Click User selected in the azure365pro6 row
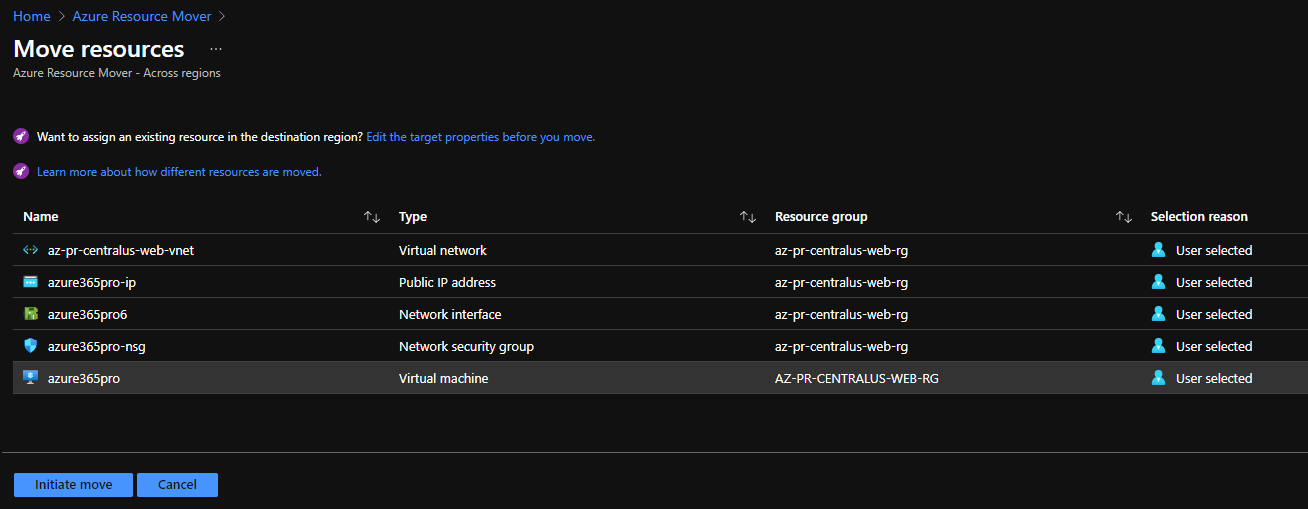The height and width of the screenshot is (509, 1308). (1214, 314)
